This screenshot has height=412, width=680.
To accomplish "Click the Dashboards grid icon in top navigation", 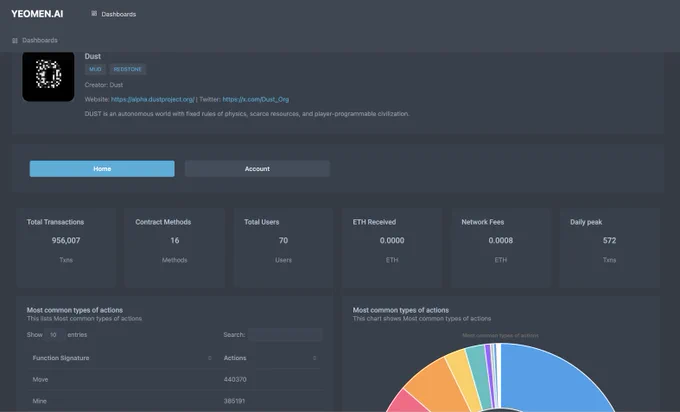I will pos(94,14).
